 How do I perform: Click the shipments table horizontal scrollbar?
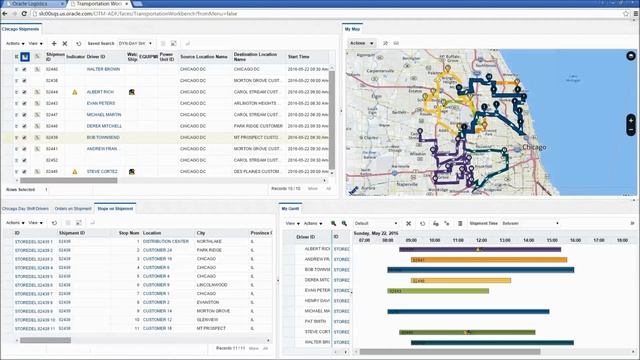click(69, 180)
